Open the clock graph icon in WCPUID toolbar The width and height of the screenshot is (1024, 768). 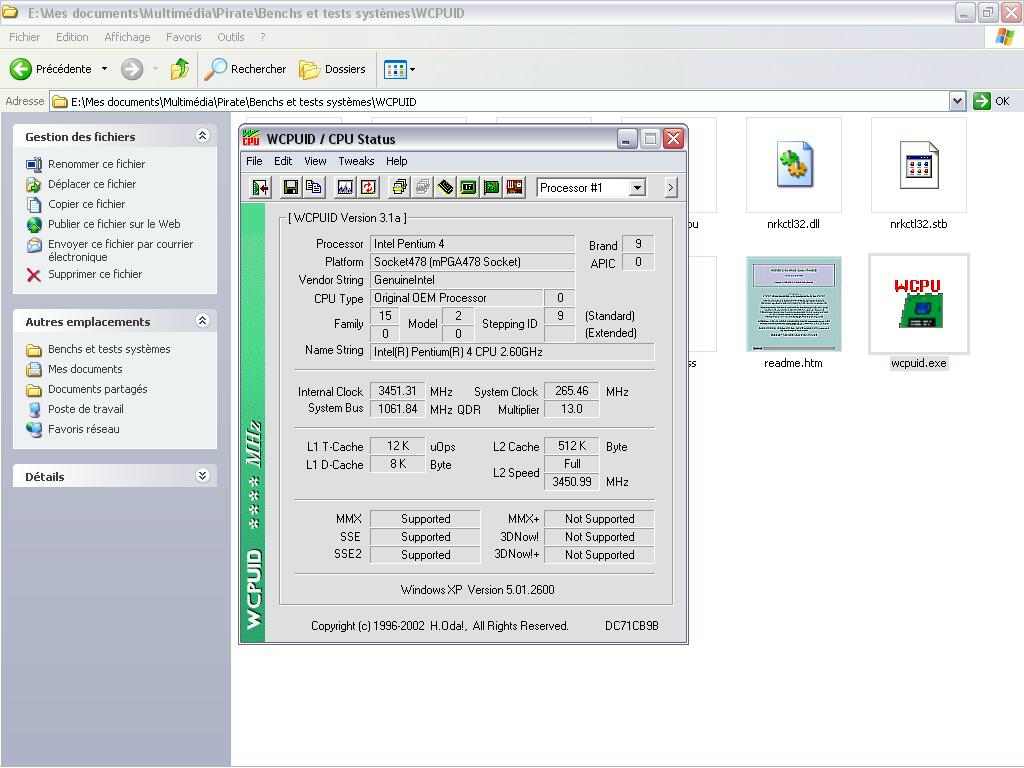coord(345,188)
